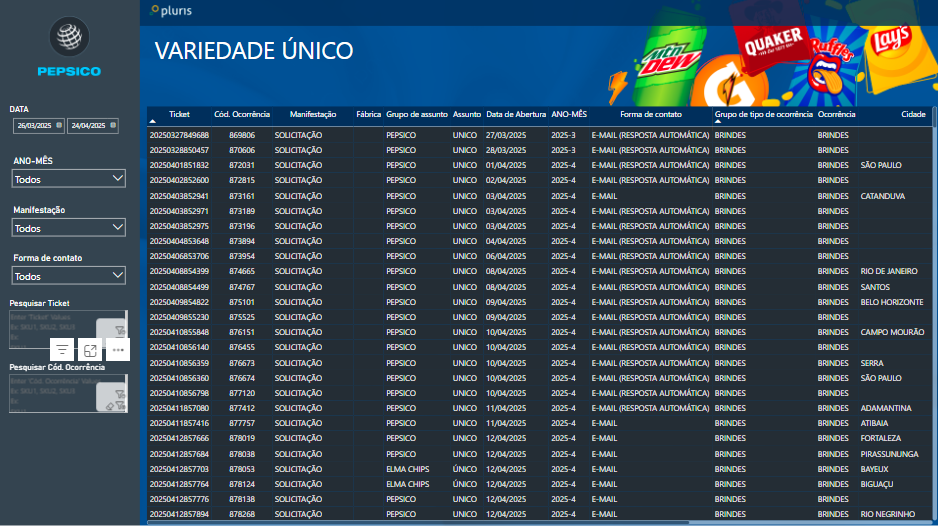Image resolution: width=938 pixels, height=527 pixels.
Task: Open the end date calendar picker icon
Action: tap(112, 126)
